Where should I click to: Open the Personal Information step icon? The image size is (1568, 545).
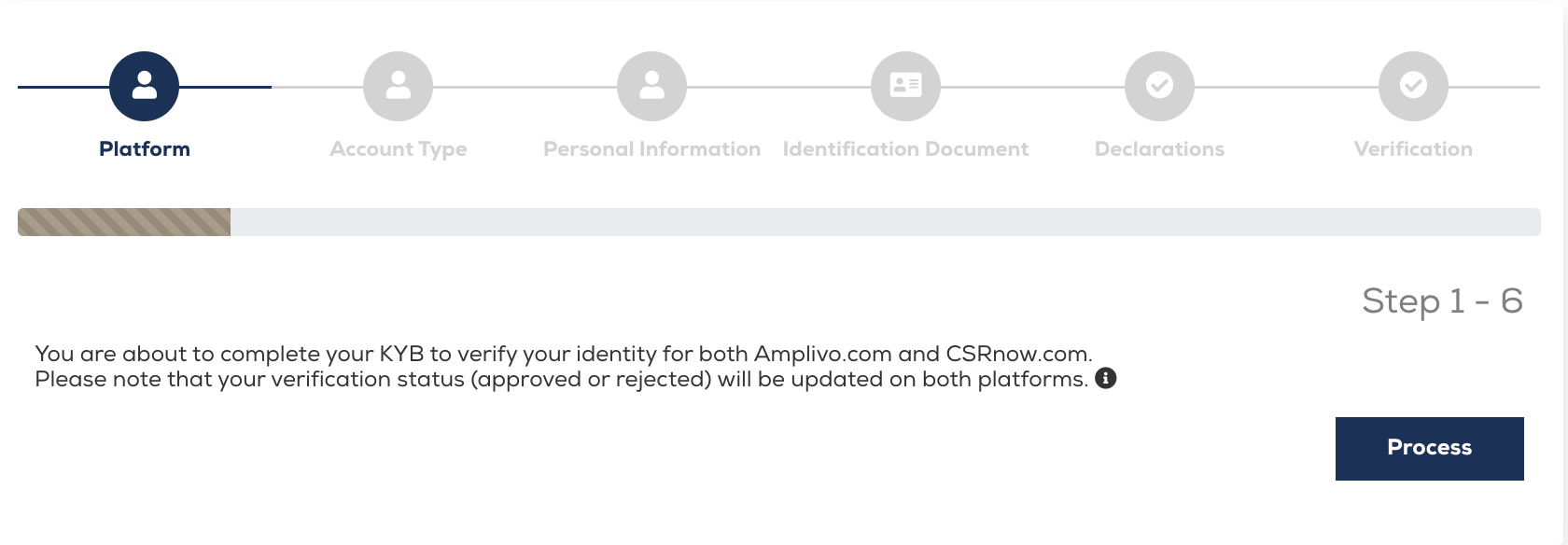point(651,86)
